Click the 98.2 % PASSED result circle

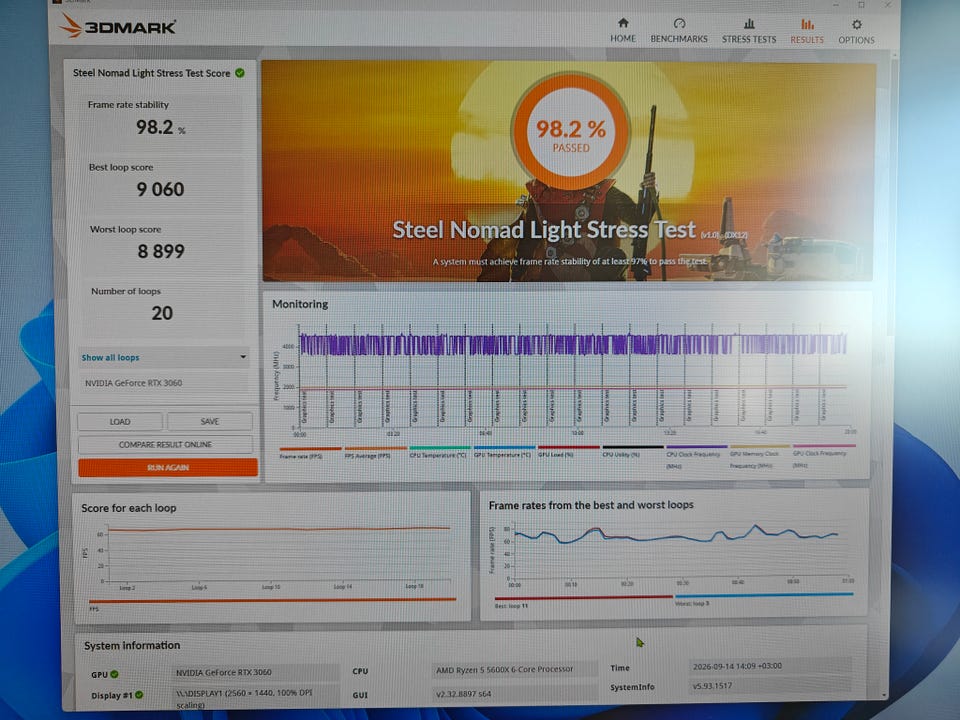[x=571, y=131]
